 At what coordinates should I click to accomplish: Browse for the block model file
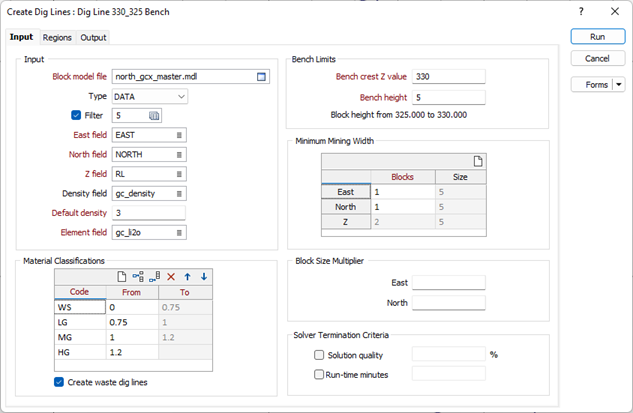(261, 76)
